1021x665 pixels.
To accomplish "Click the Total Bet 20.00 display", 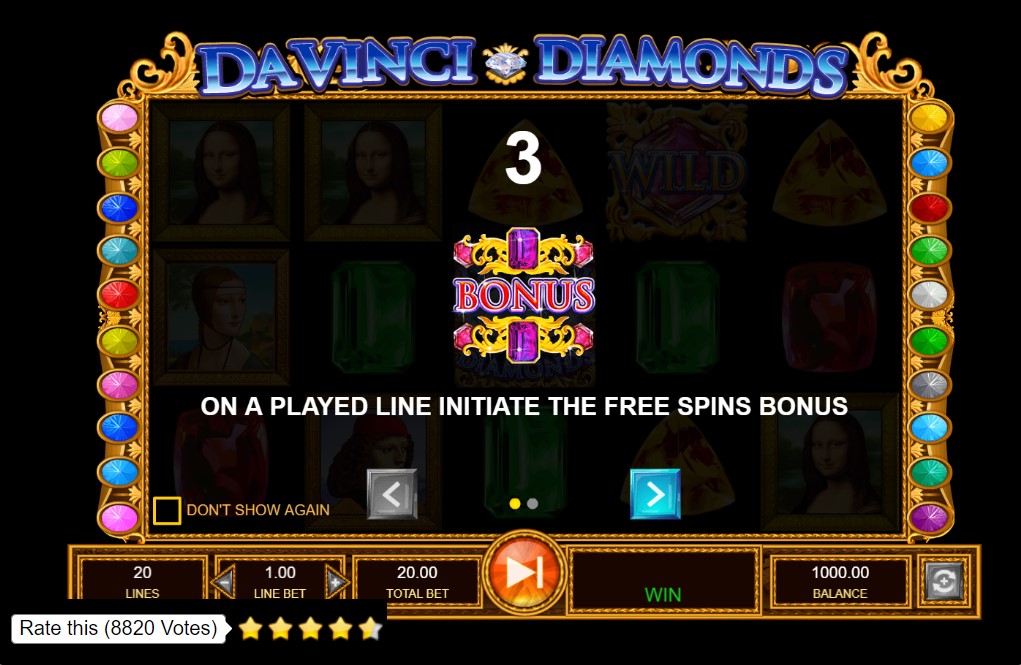I will pyautogui.click(x=417, y=582).
